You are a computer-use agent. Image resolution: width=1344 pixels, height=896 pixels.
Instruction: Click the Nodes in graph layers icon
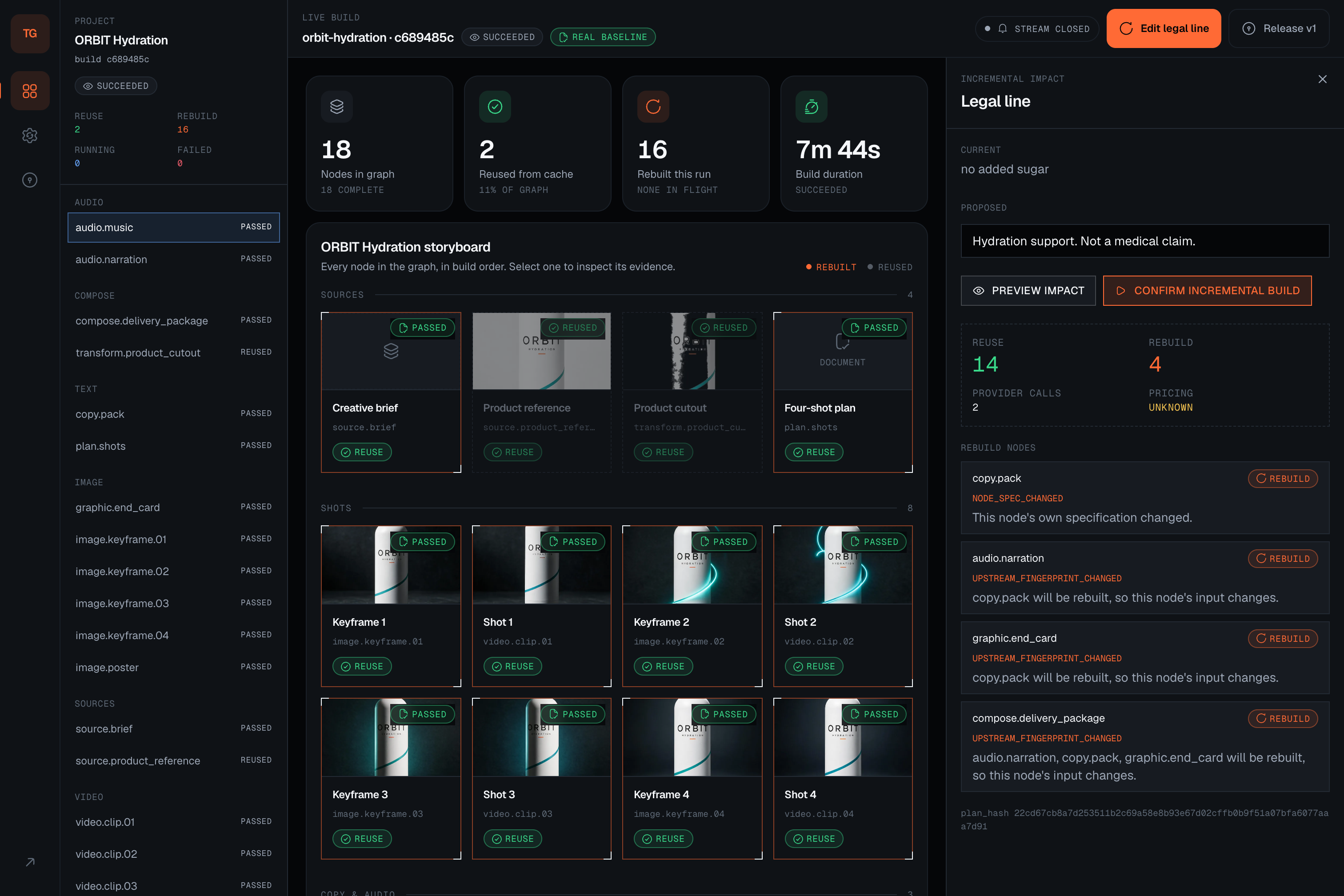coord(336,106)
